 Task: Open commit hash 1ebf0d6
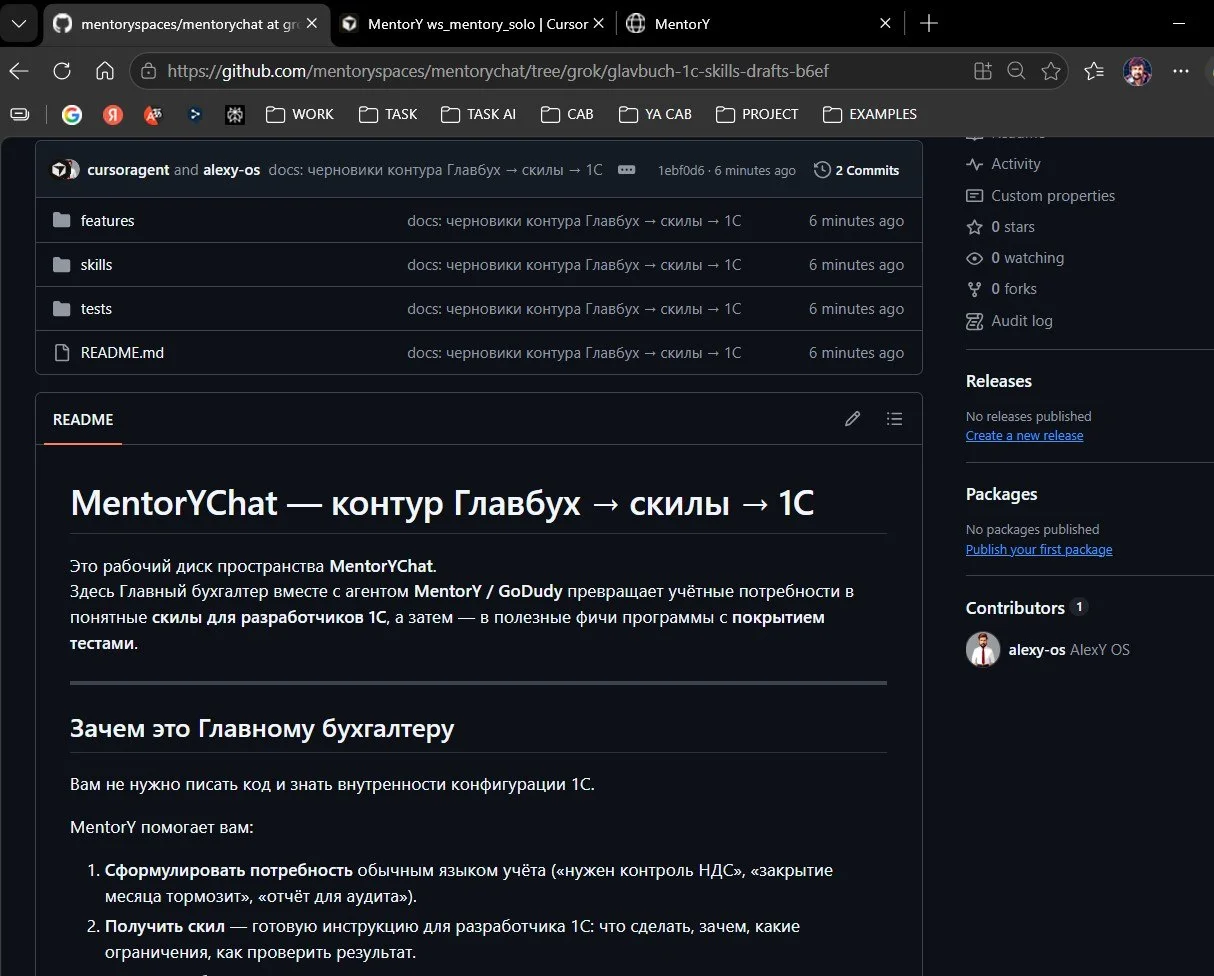681,171
